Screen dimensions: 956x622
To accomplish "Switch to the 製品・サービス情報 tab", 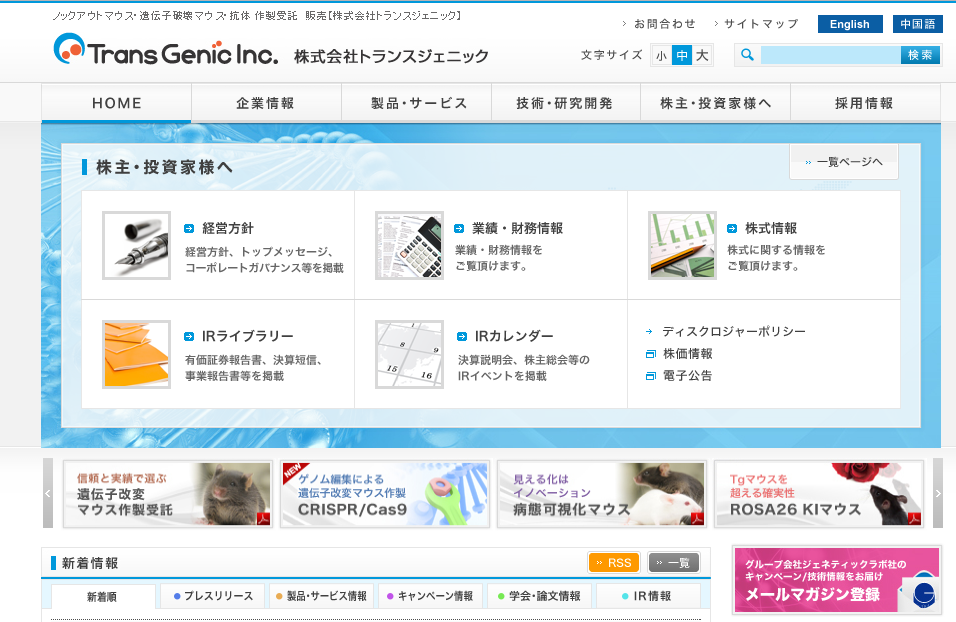I will (x=321, y=596).
